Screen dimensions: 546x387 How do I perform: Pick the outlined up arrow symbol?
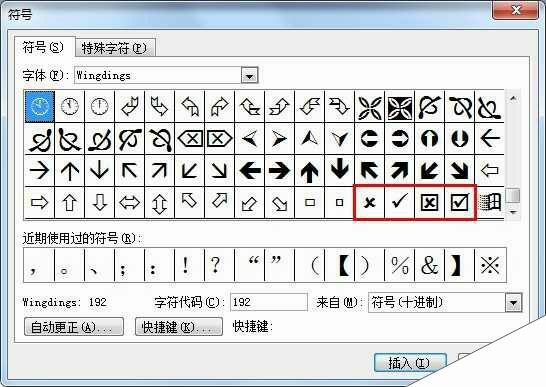69,202
